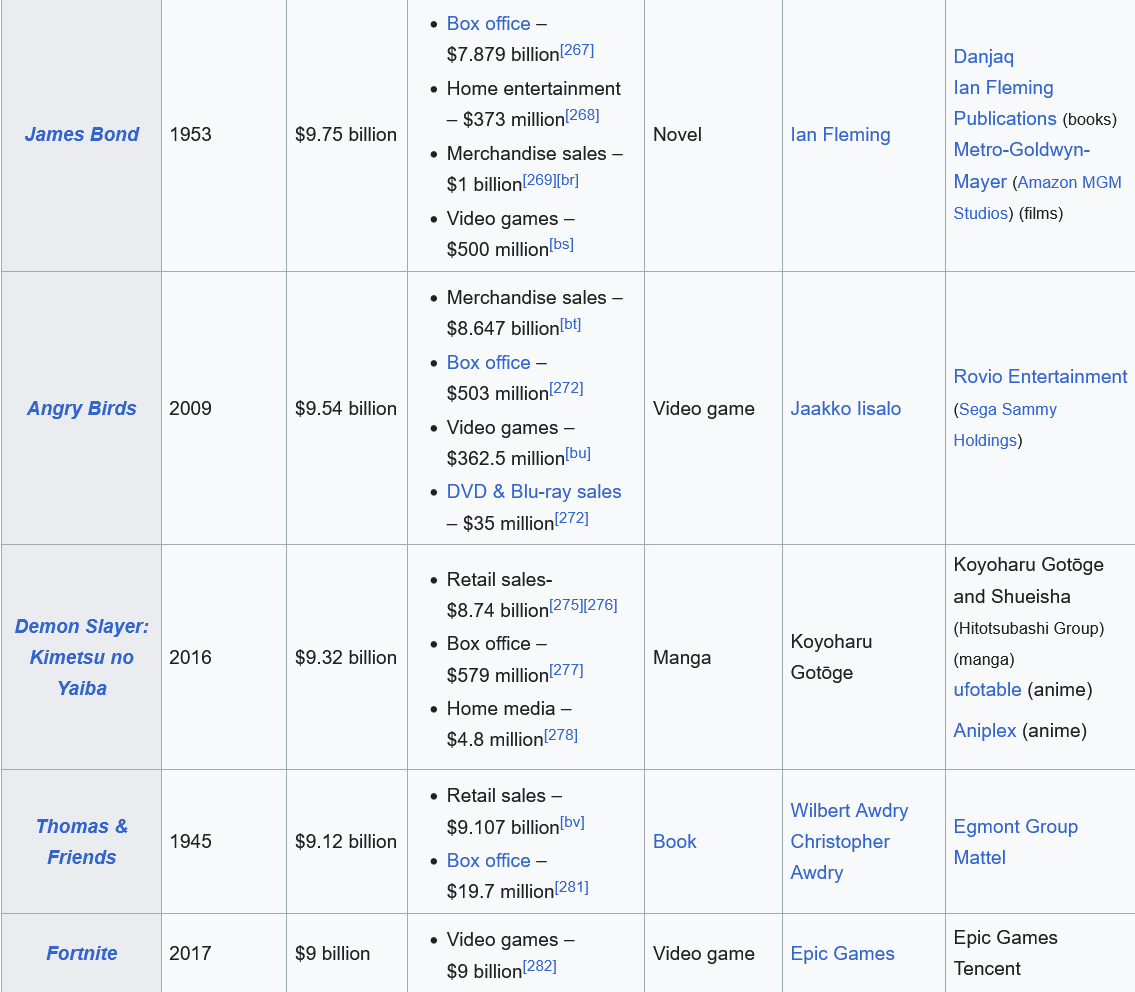Open the James Bond franchise link
The image size is (1135, 992).
point(82,135)
